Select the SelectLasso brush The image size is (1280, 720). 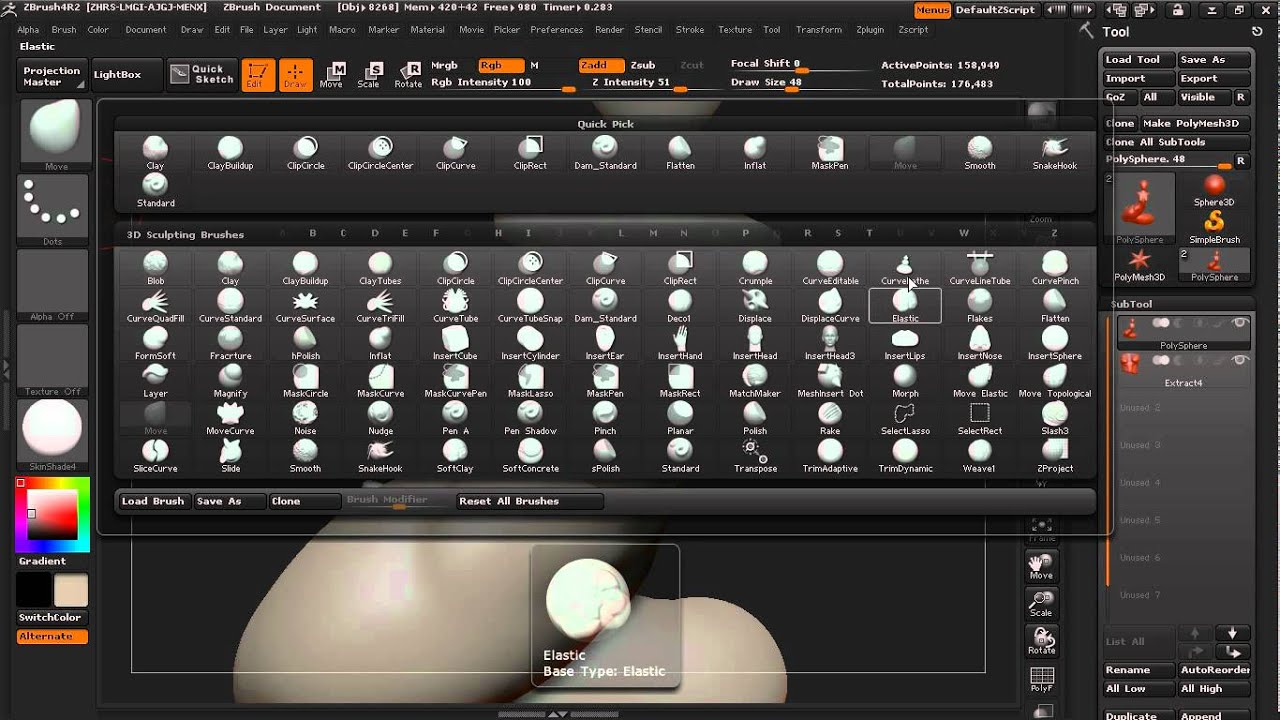tap(905, 418)
